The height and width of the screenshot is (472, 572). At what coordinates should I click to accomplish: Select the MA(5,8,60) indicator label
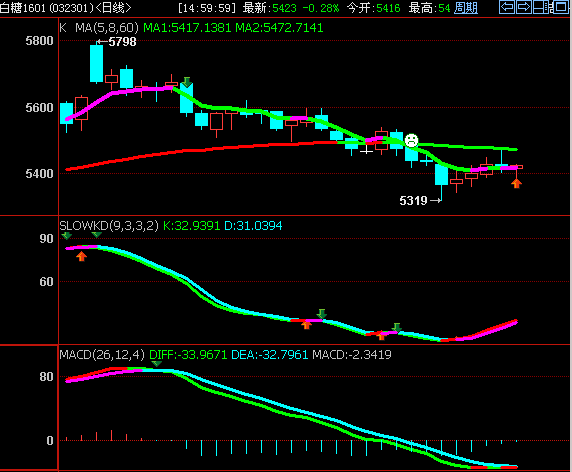[107, 27]
